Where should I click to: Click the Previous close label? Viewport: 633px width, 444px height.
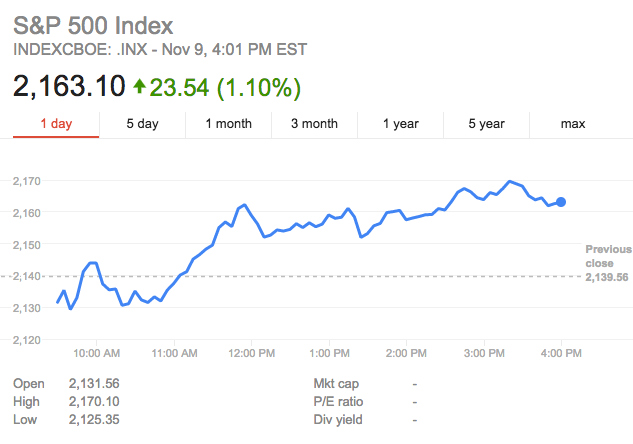[608, 256]
